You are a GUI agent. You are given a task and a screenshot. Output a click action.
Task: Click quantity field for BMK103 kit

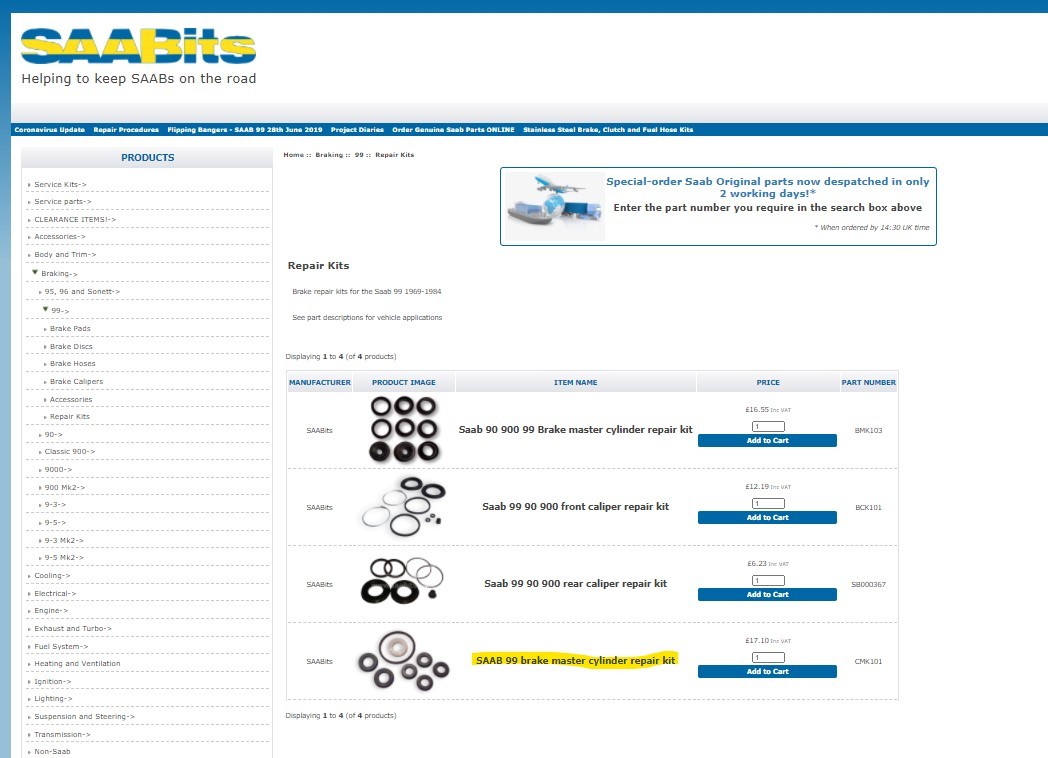point(768,426)
